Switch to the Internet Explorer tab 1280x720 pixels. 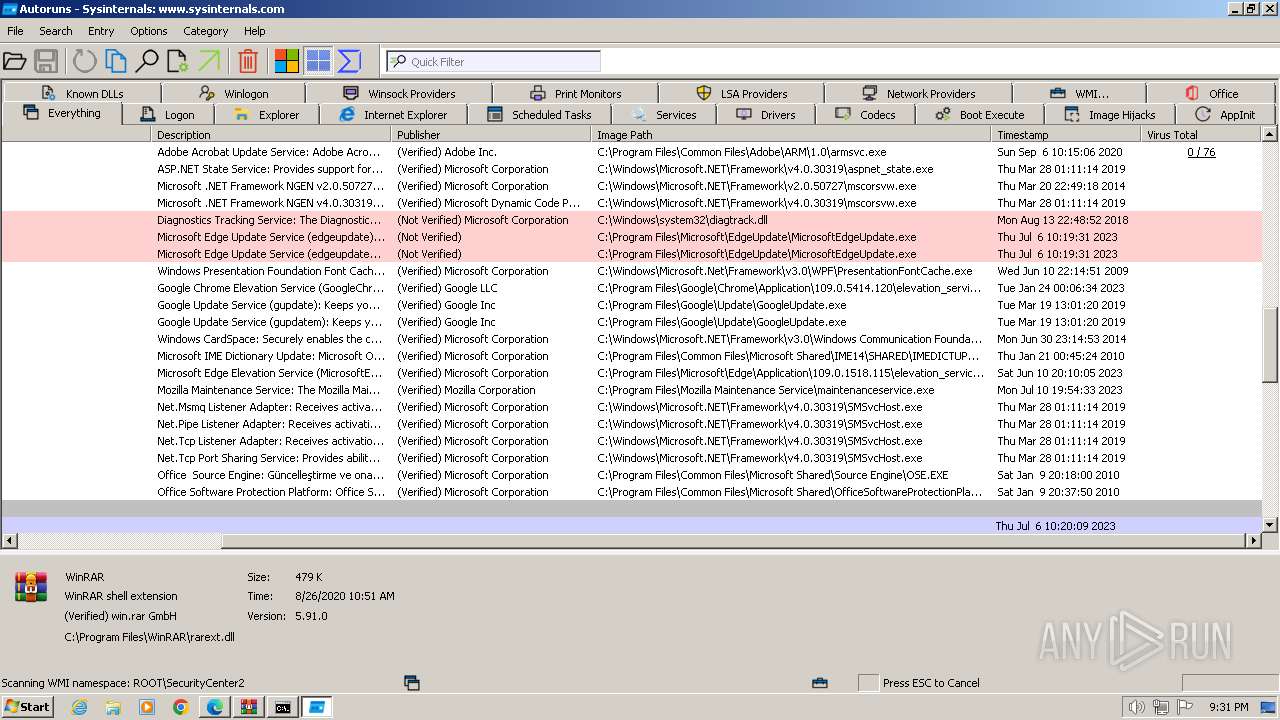tap(393, 115)
